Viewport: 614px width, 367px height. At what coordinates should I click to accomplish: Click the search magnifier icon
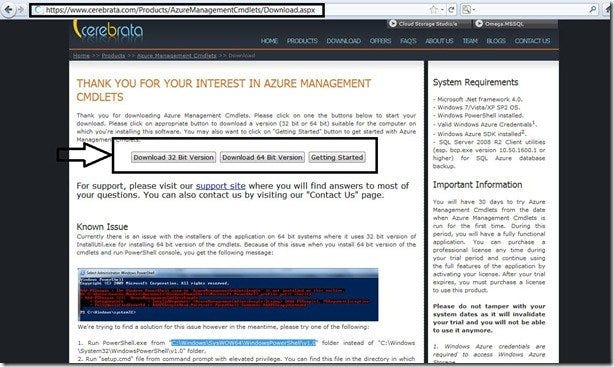coord(593,9)
